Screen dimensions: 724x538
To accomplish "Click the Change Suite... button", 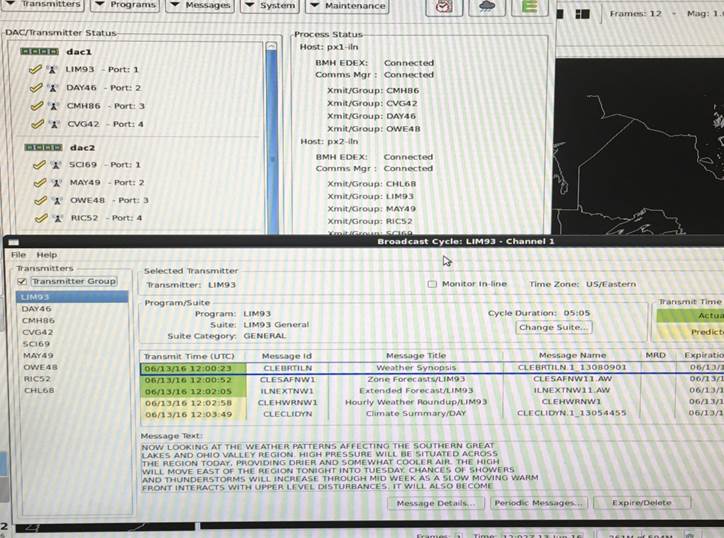I will click(554, 327).
